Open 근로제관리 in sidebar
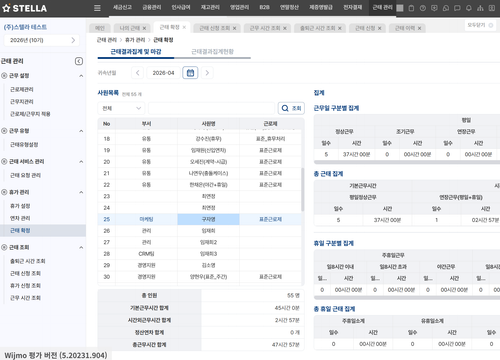Image resolution: width=500 pixels, height=360 pixels. [22, 89]
